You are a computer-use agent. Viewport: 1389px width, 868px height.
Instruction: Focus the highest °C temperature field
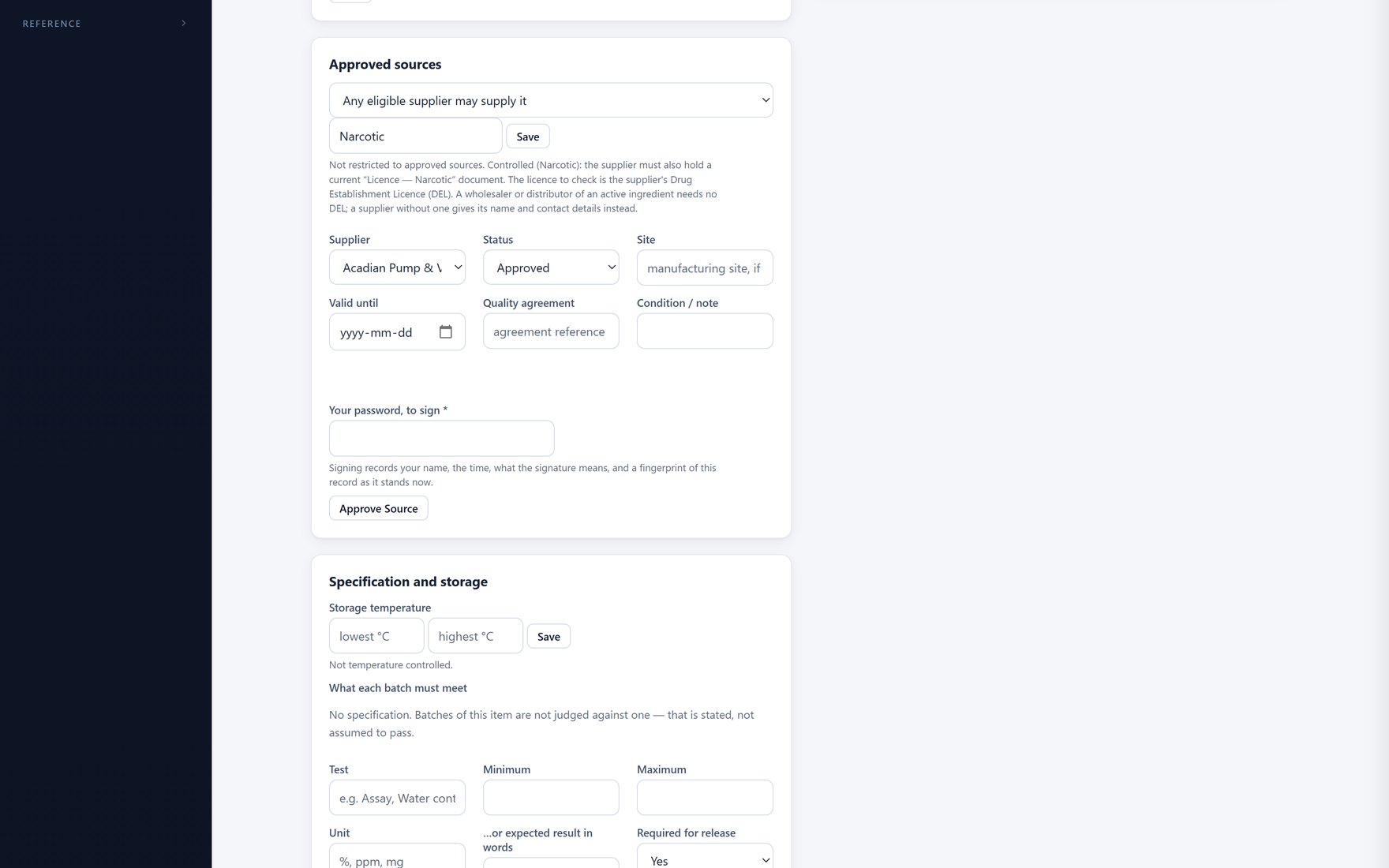coord(476,636)
